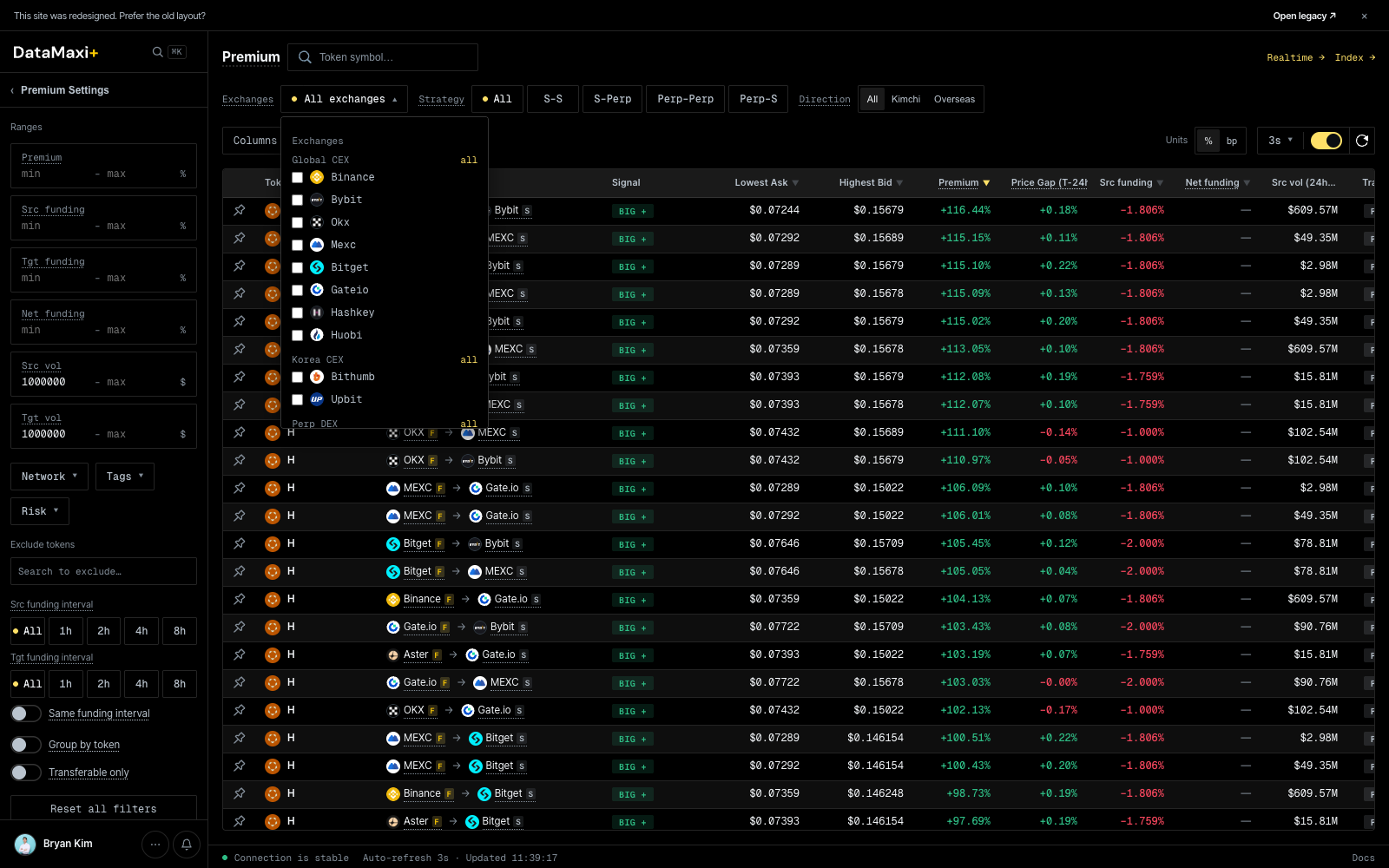Set Tgt funding interval to 8h
The image size is (1389, 868).
pyautogui.click(x=180, y=684)
